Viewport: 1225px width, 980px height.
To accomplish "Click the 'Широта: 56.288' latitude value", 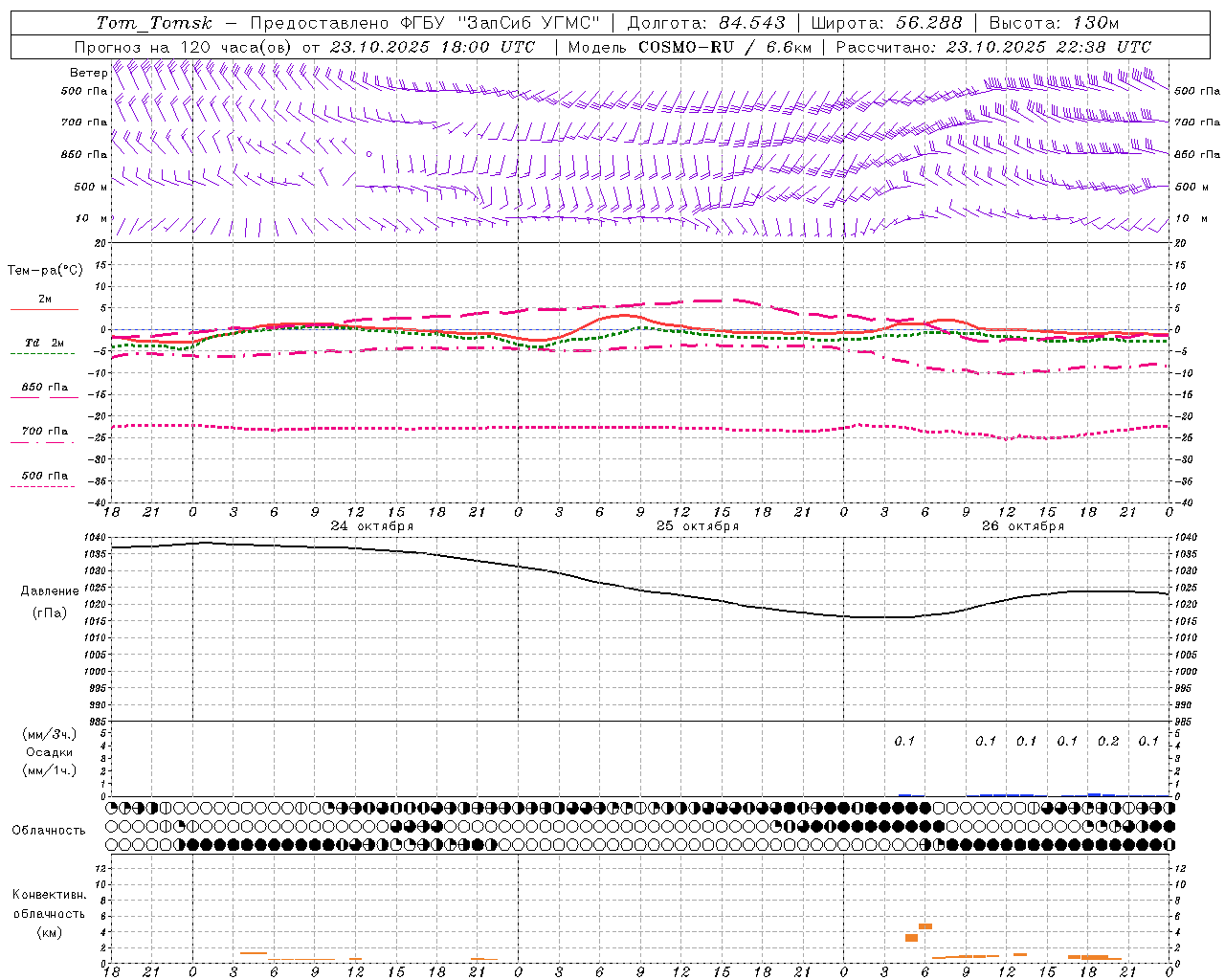I will coord(885,23).
